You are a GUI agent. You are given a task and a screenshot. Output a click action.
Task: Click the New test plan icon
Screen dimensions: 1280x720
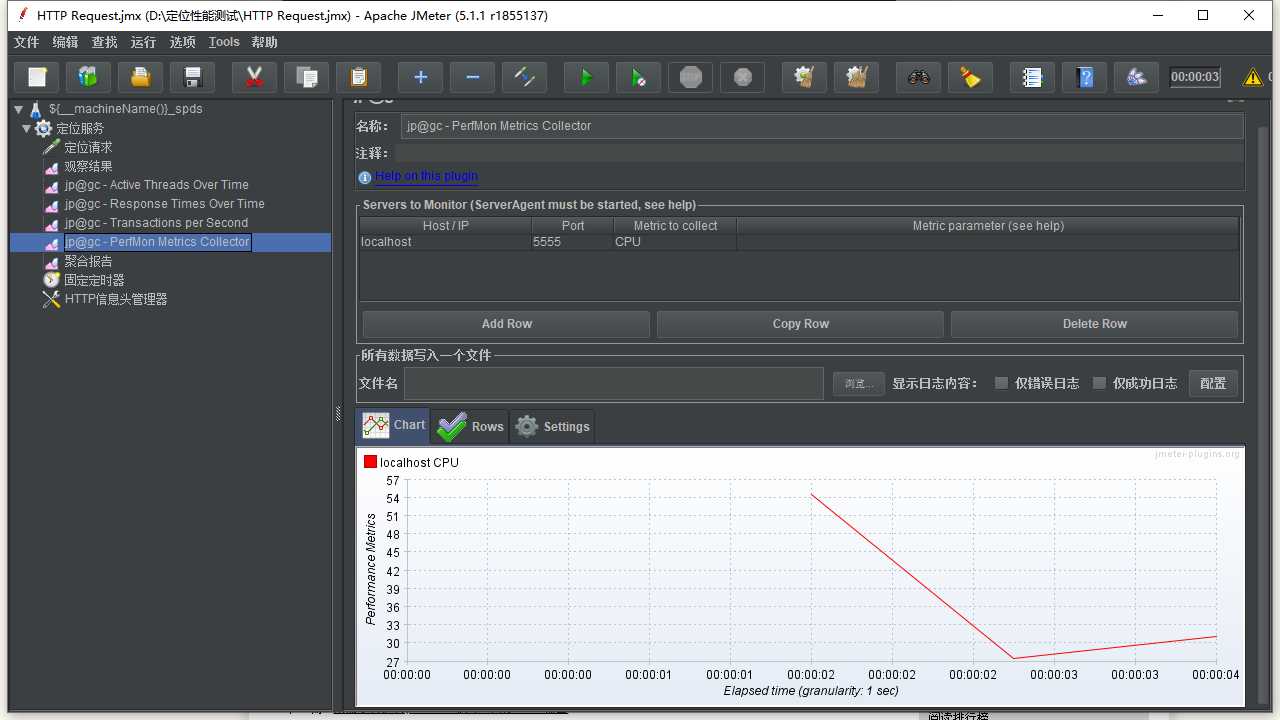[37, 77]
